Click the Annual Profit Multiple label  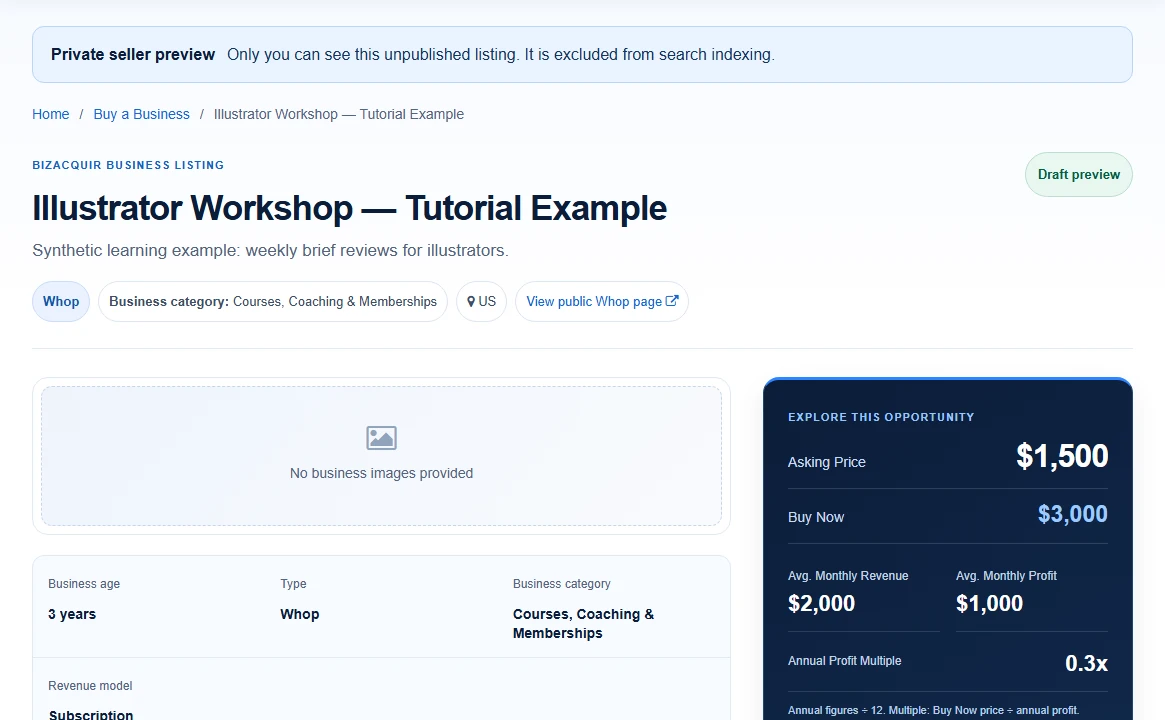pos(844,661)
